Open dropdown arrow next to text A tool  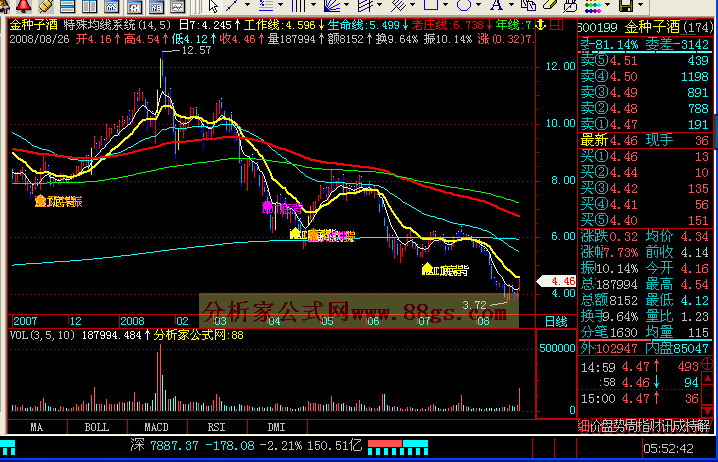pyautogui.click(x=511, y=4)
